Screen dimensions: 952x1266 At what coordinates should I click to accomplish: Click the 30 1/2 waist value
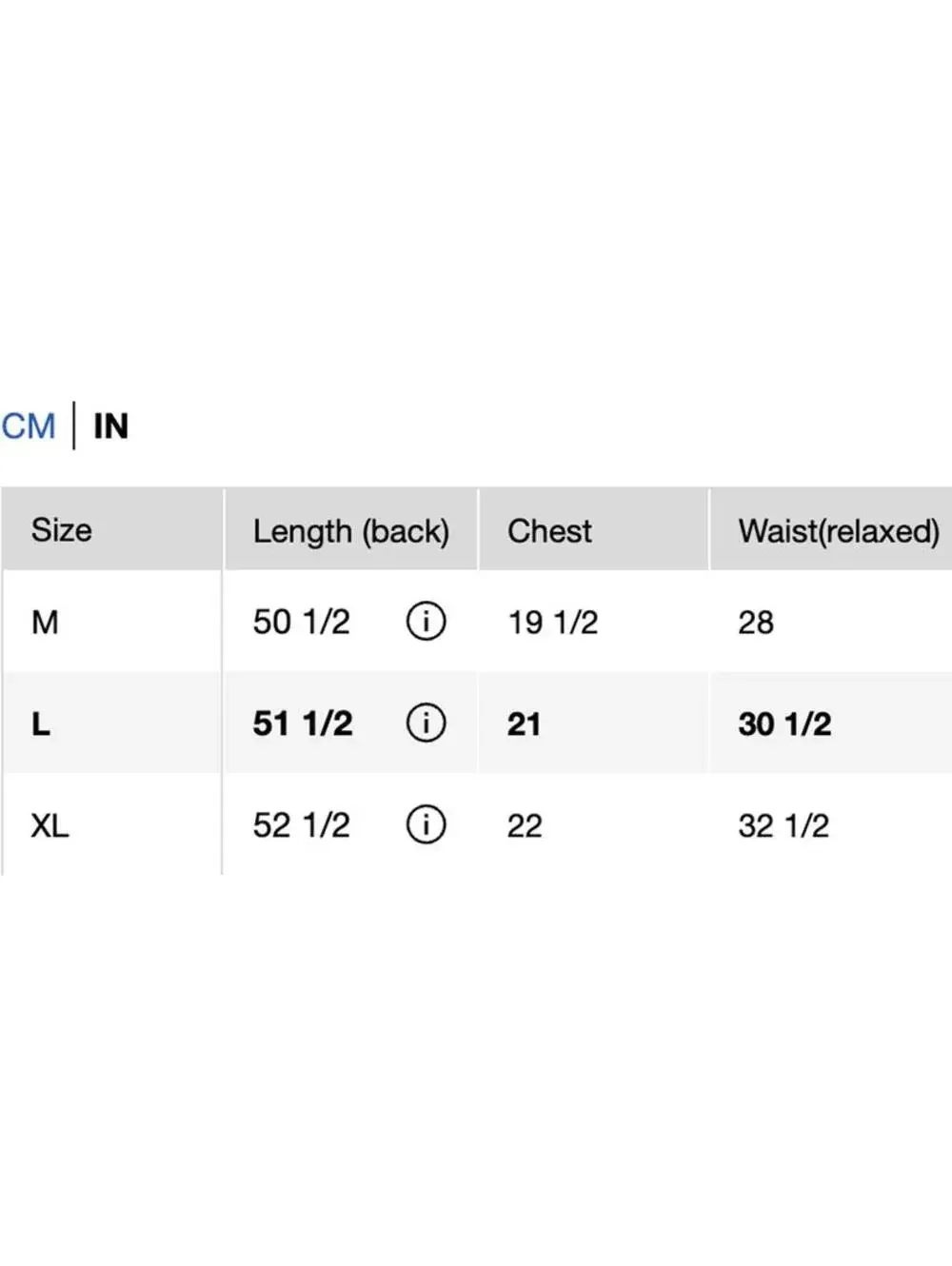784,724
